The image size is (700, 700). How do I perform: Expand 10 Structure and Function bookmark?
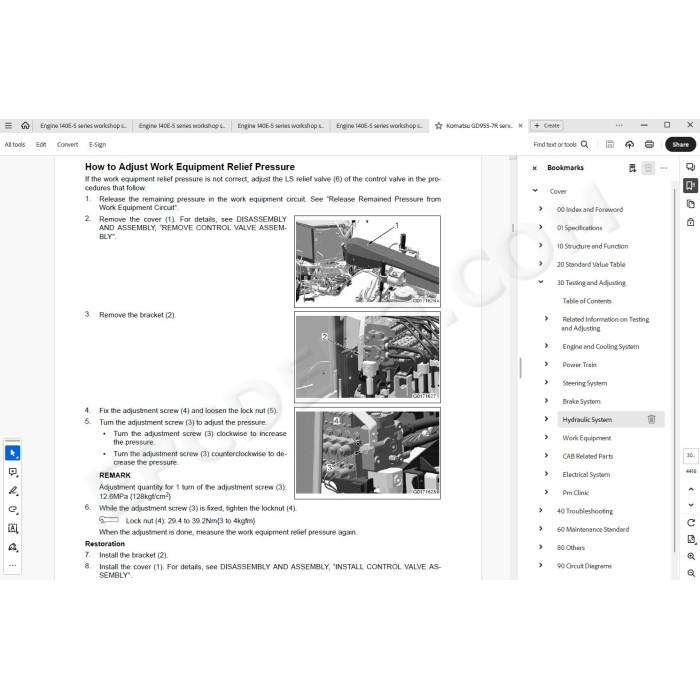(x=541, y=246)
